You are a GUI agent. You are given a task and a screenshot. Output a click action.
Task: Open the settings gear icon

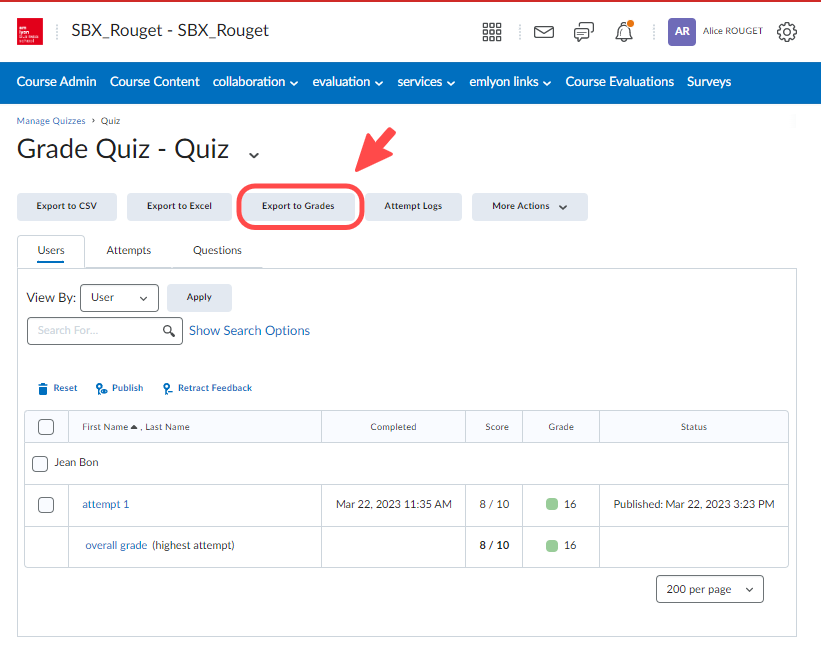tap(786, 32)
